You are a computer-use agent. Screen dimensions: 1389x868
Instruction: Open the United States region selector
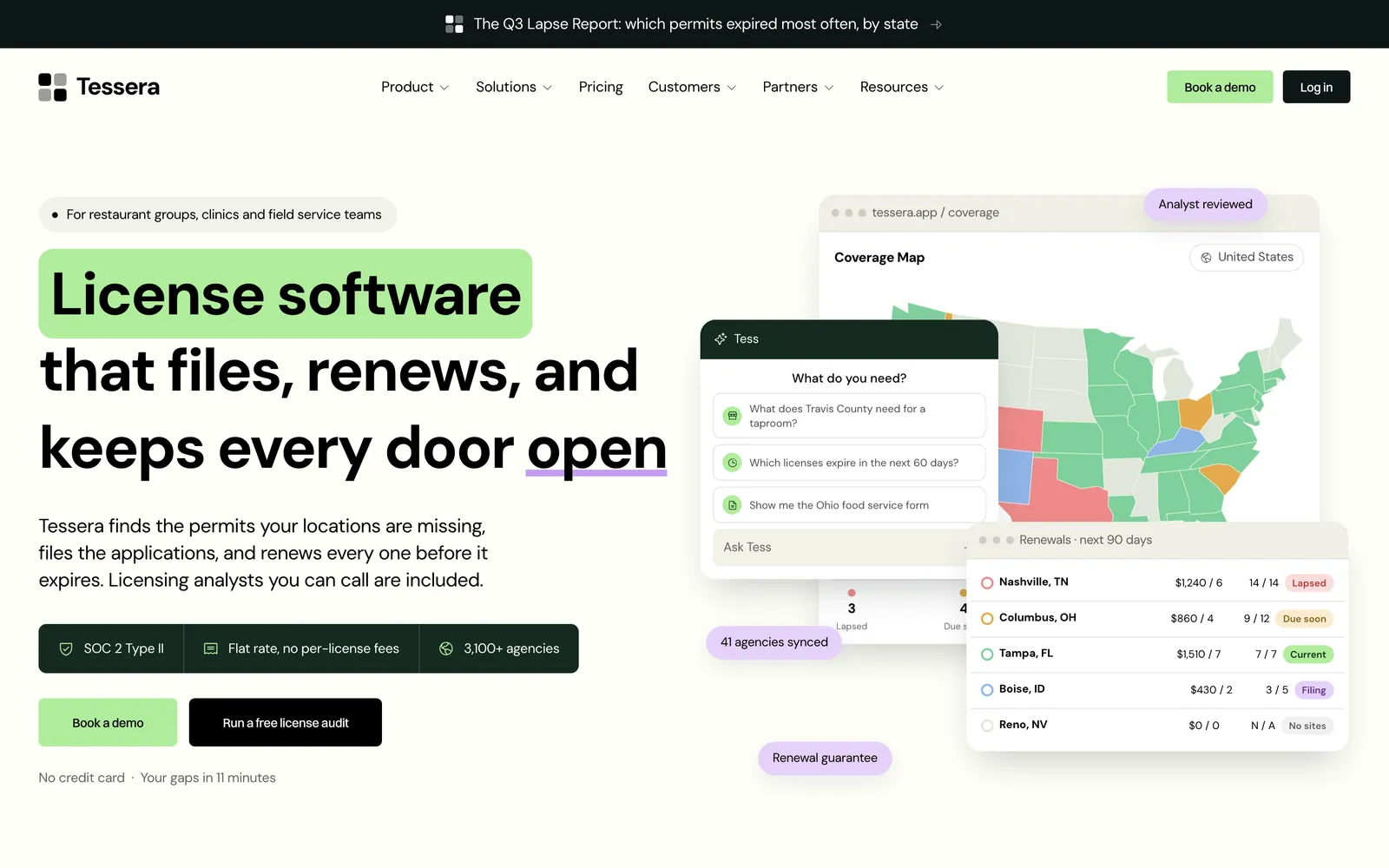click(x=1247, y=257)
